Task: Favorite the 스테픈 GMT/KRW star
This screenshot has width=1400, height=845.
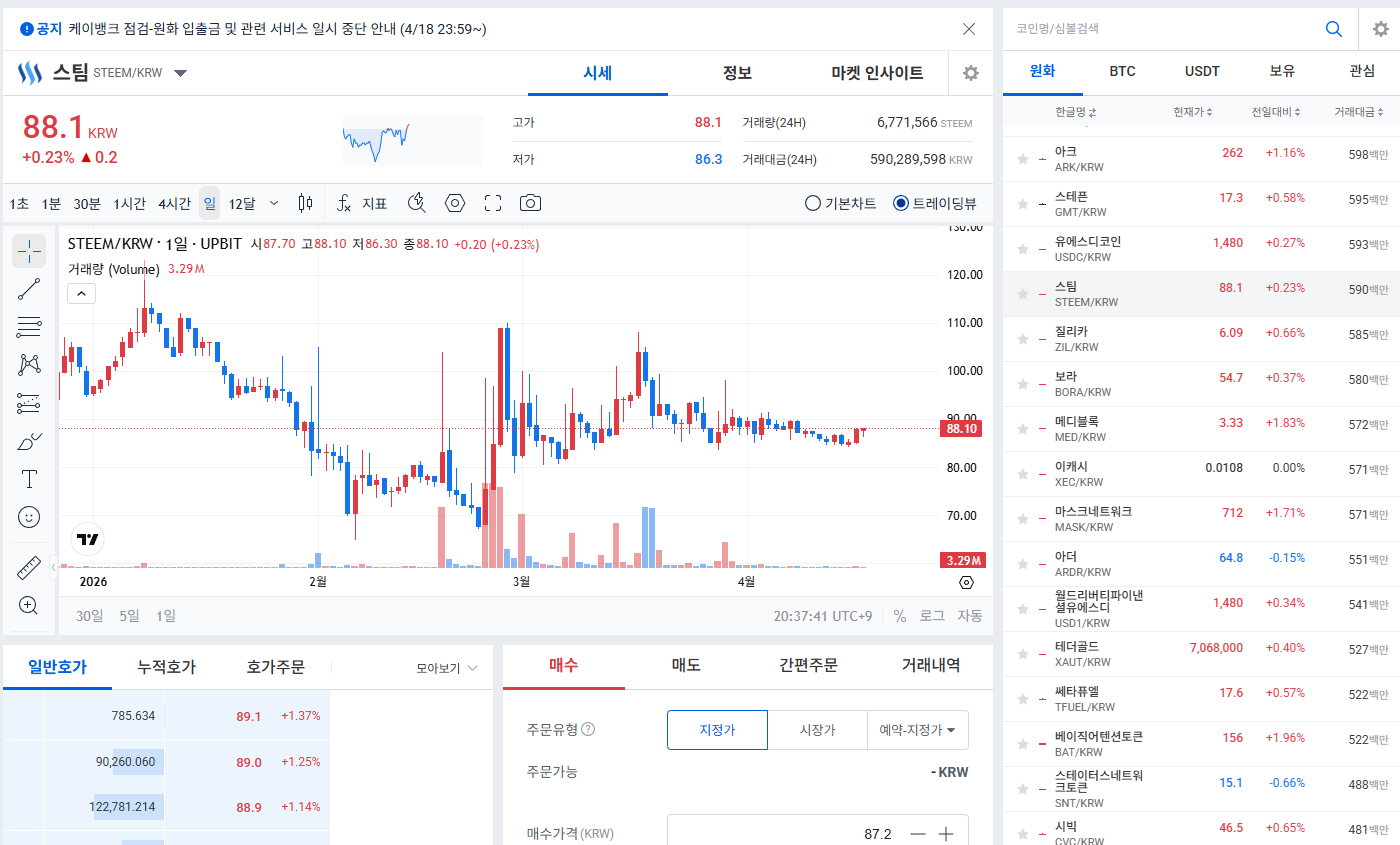Action: click(1022, 204)
